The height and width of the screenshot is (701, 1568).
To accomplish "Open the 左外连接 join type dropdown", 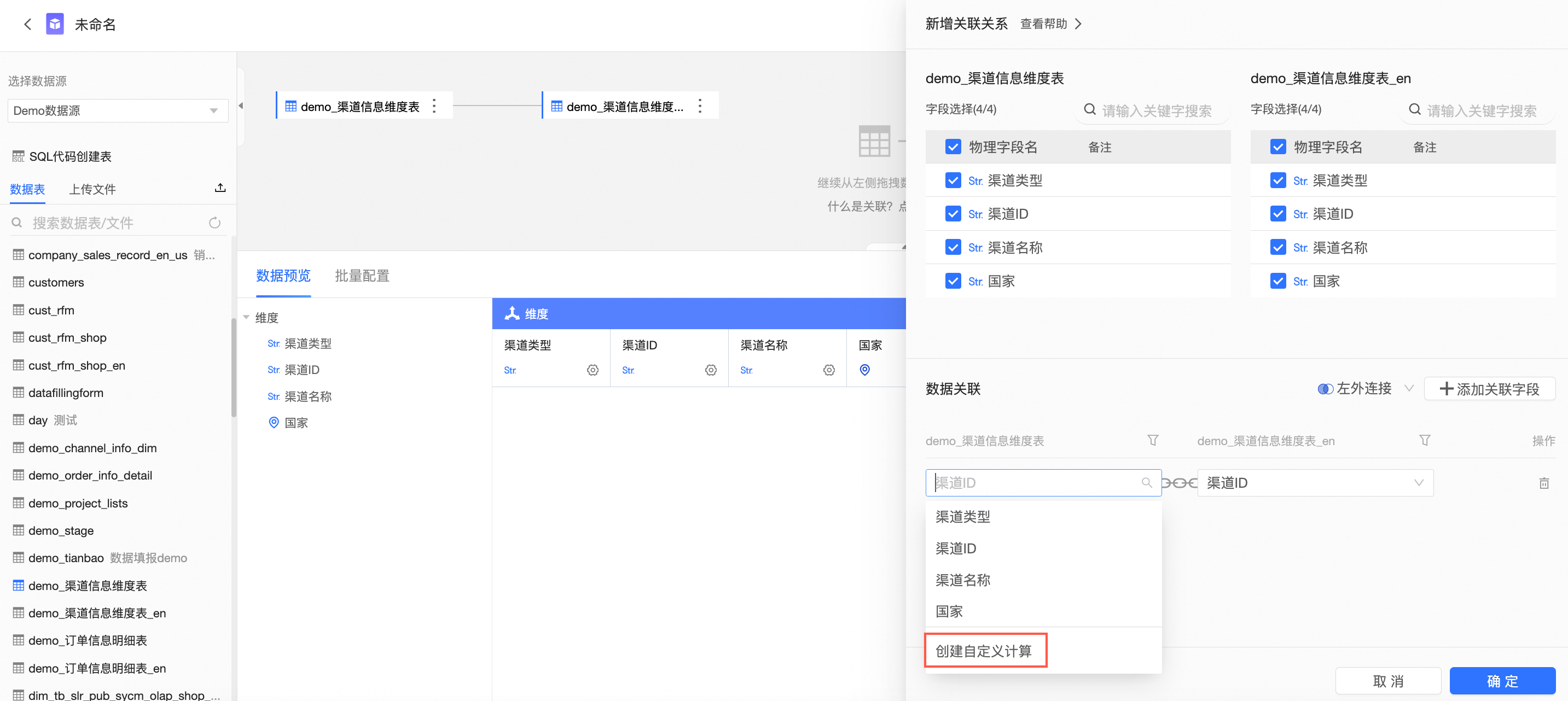I will pos(1366,389).
